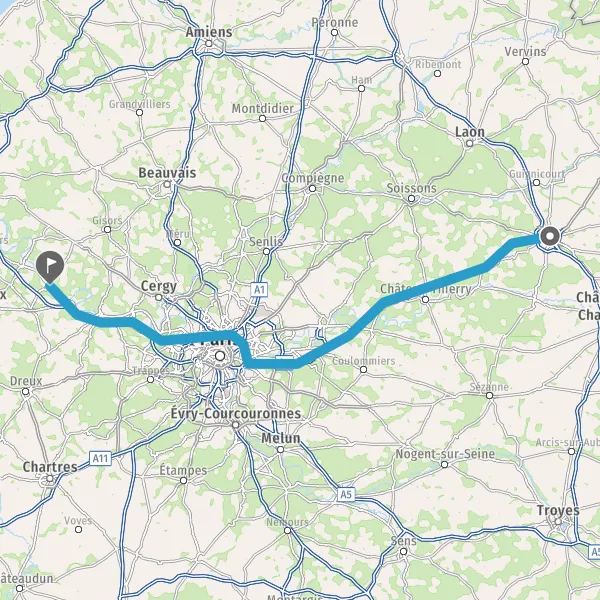Viewport: 600px width, 600px height.
Task: Select the A11 highway shield
Action: pyautogui.click(x=101, y=458)
